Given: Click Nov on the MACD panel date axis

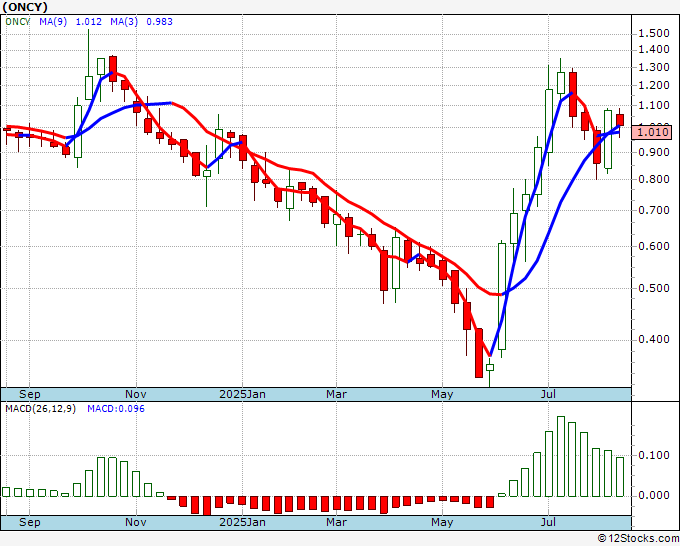Looking at the screenshot, I should (136, 522).
